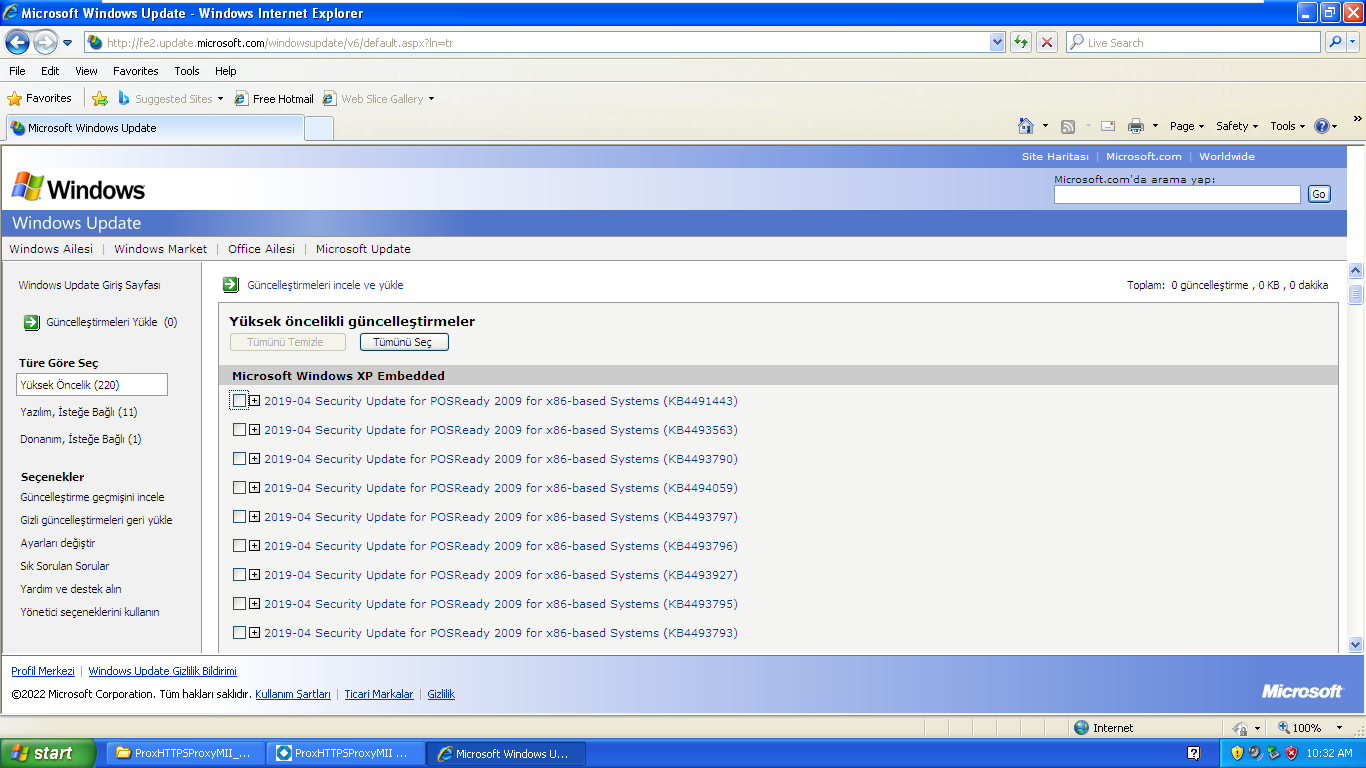
Task: Click the Internet zone globe in status bar
Action: point(1081,728)
